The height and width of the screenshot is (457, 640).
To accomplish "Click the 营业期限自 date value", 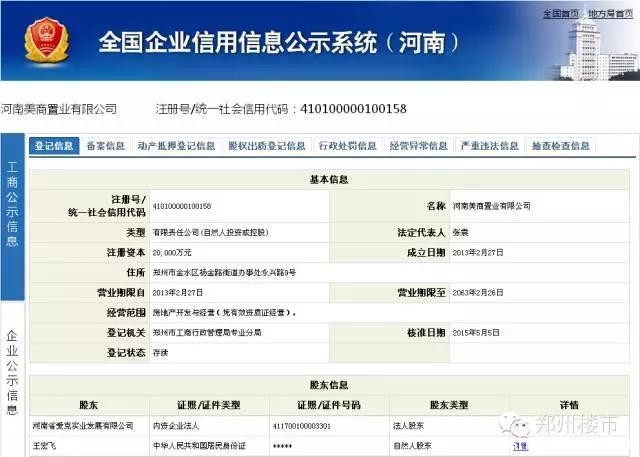I will 178,293.
